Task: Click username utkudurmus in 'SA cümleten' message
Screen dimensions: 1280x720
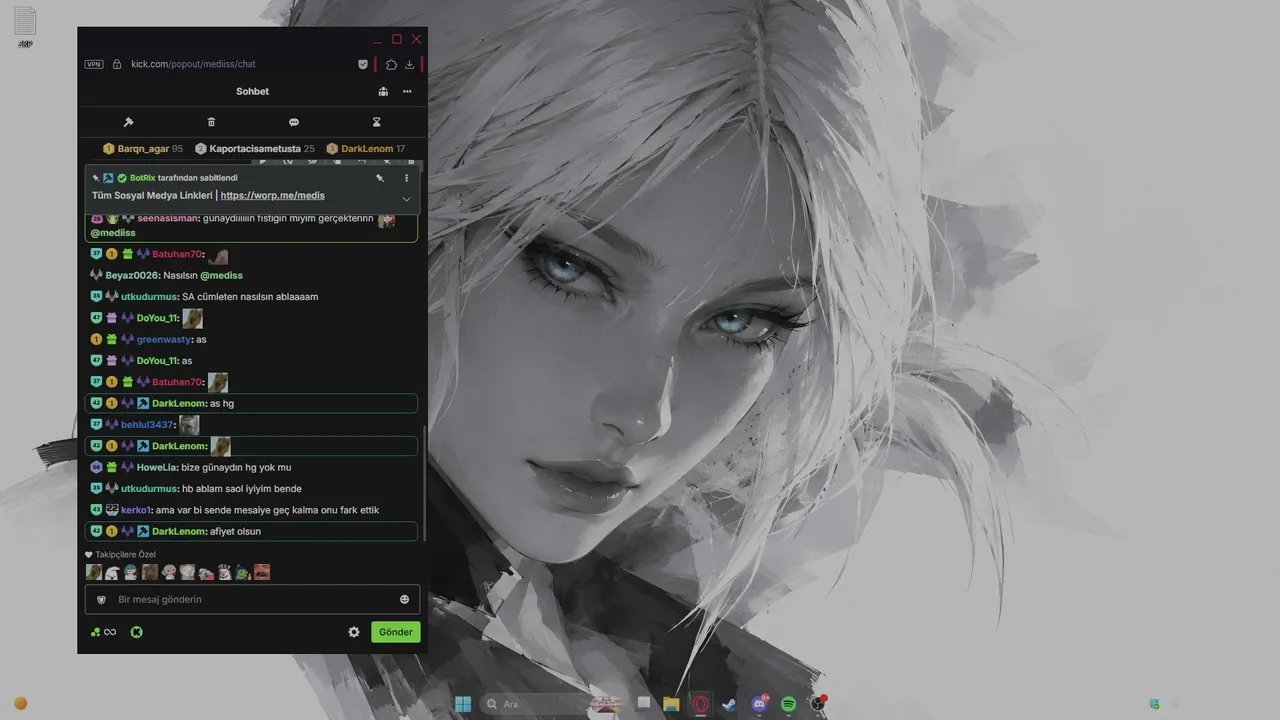Action: (149, 297)
